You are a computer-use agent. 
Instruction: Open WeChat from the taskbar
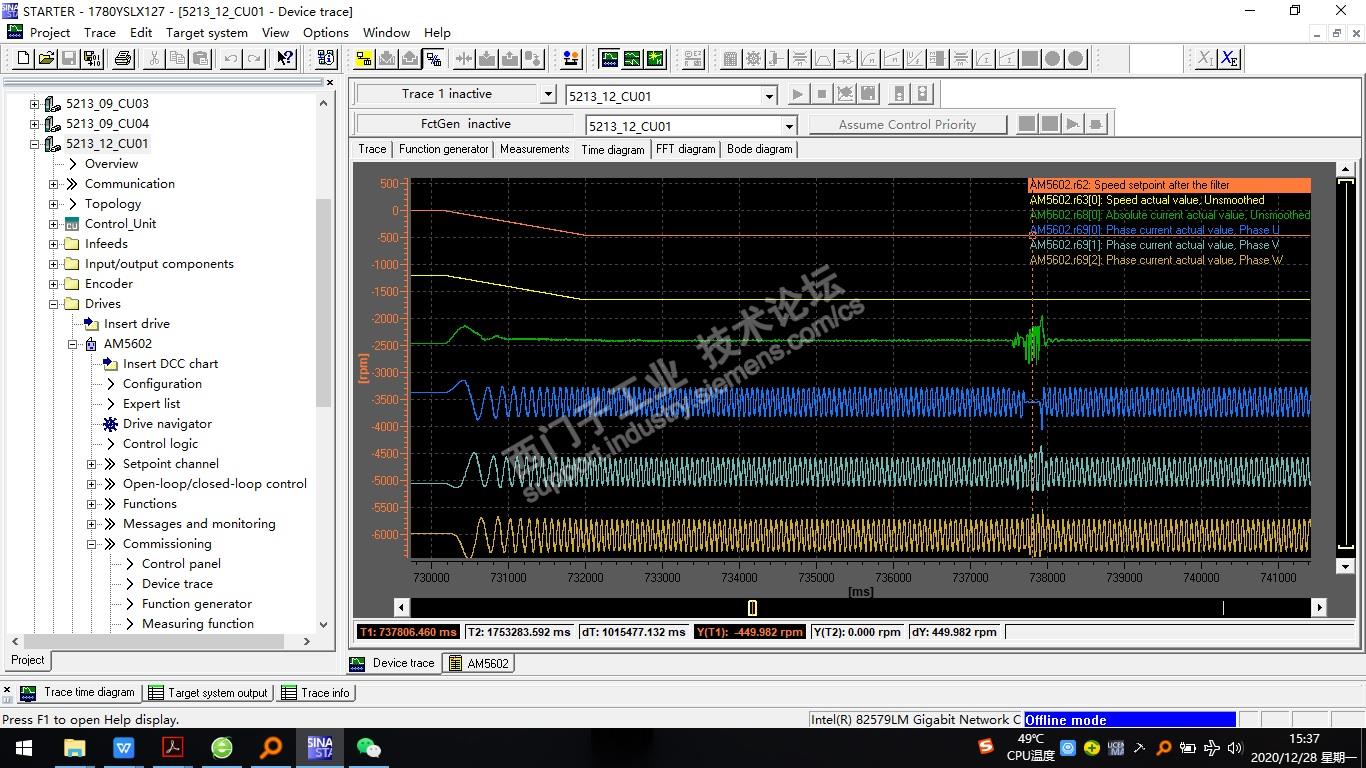tap(369, 747)
